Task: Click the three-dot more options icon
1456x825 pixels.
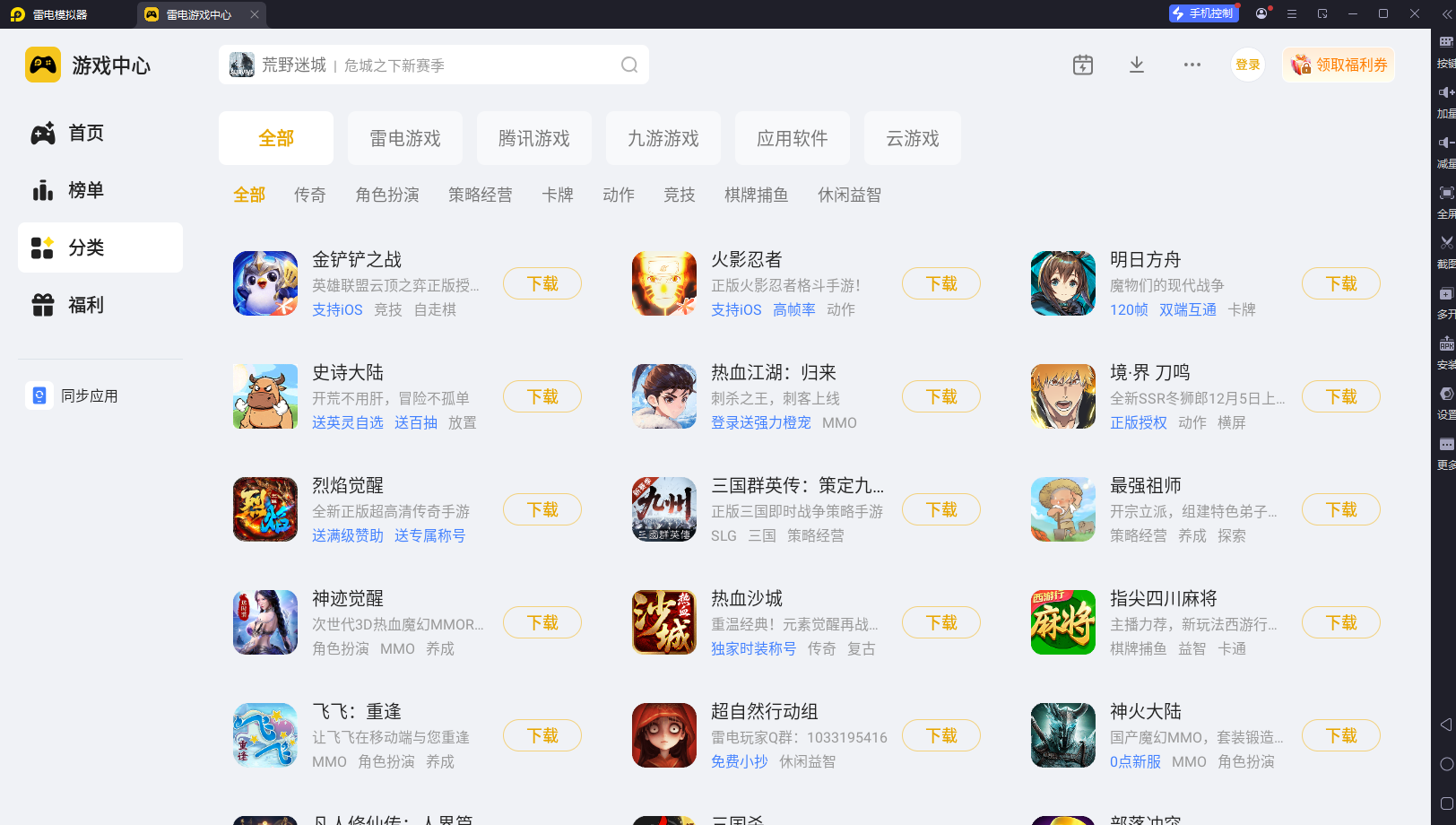Action: tap(1192, 65)
